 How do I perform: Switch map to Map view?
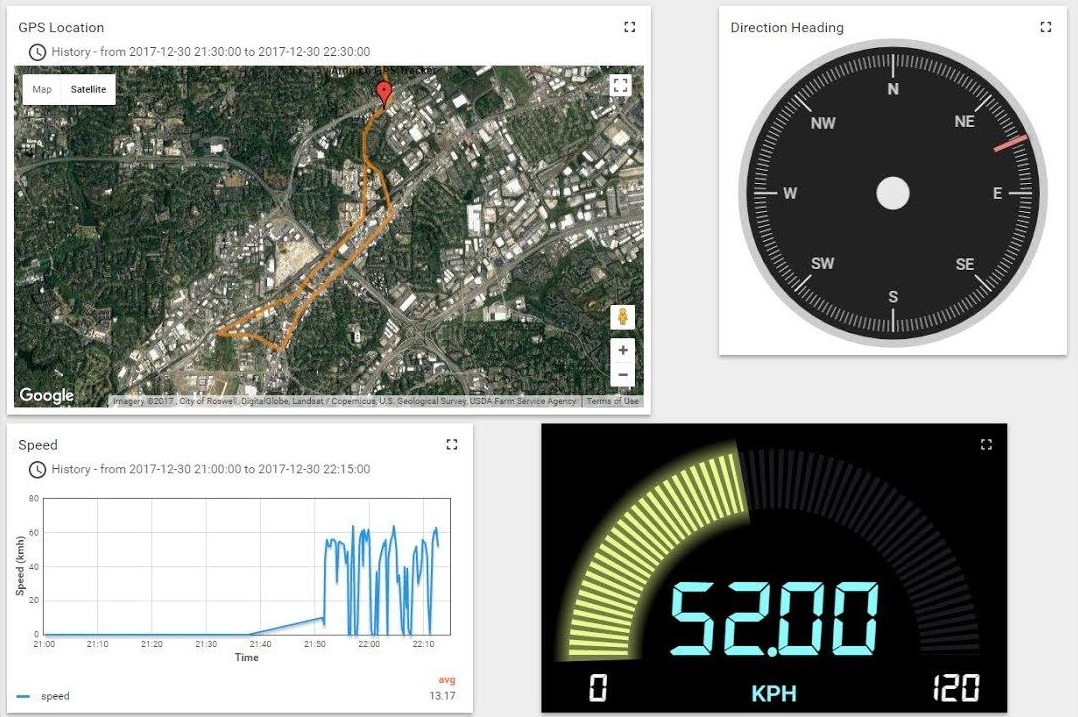42,89
